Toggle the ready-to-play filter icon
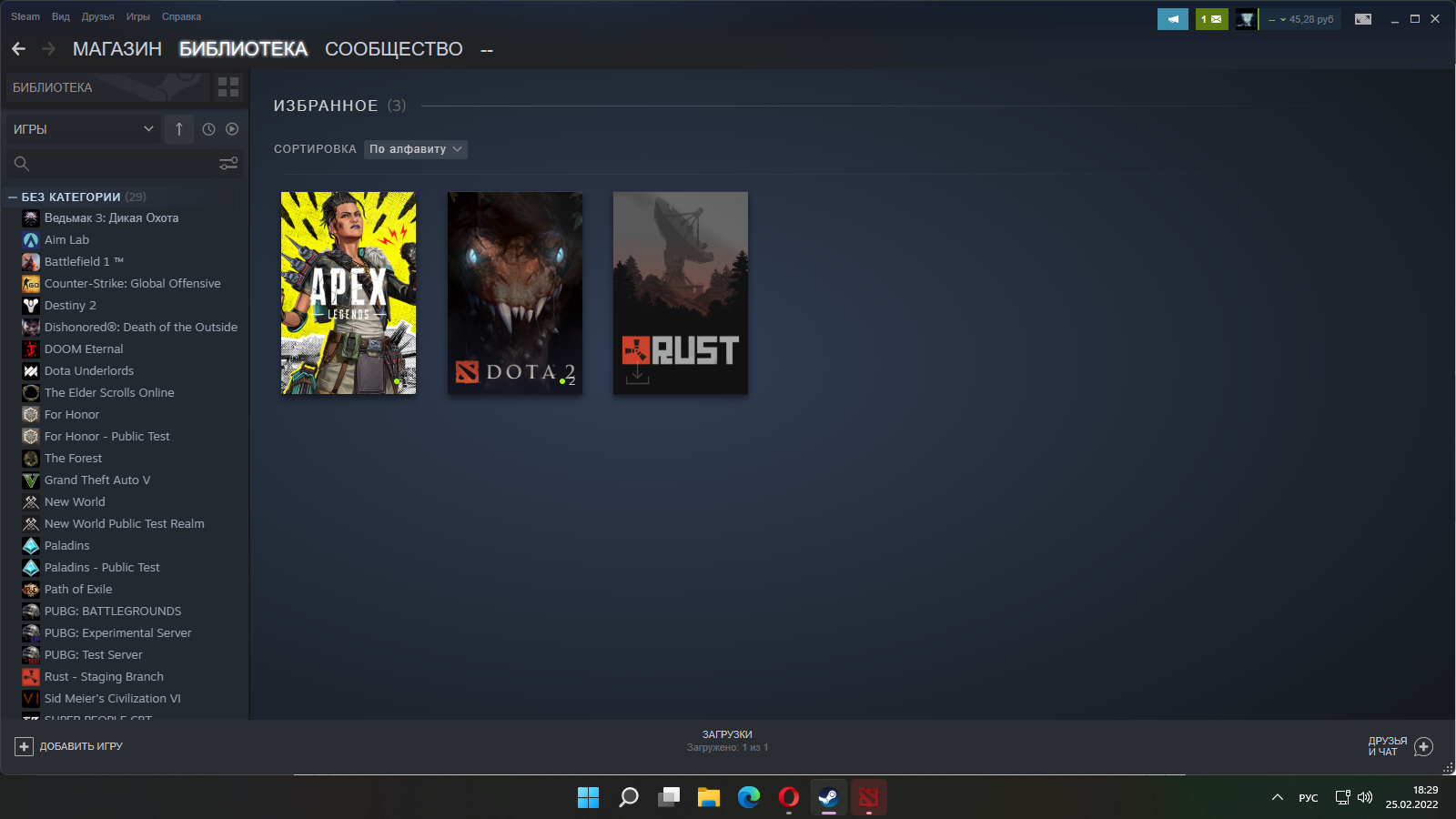The width and height of the screenshot is (1456, 819). coord(232,129)
